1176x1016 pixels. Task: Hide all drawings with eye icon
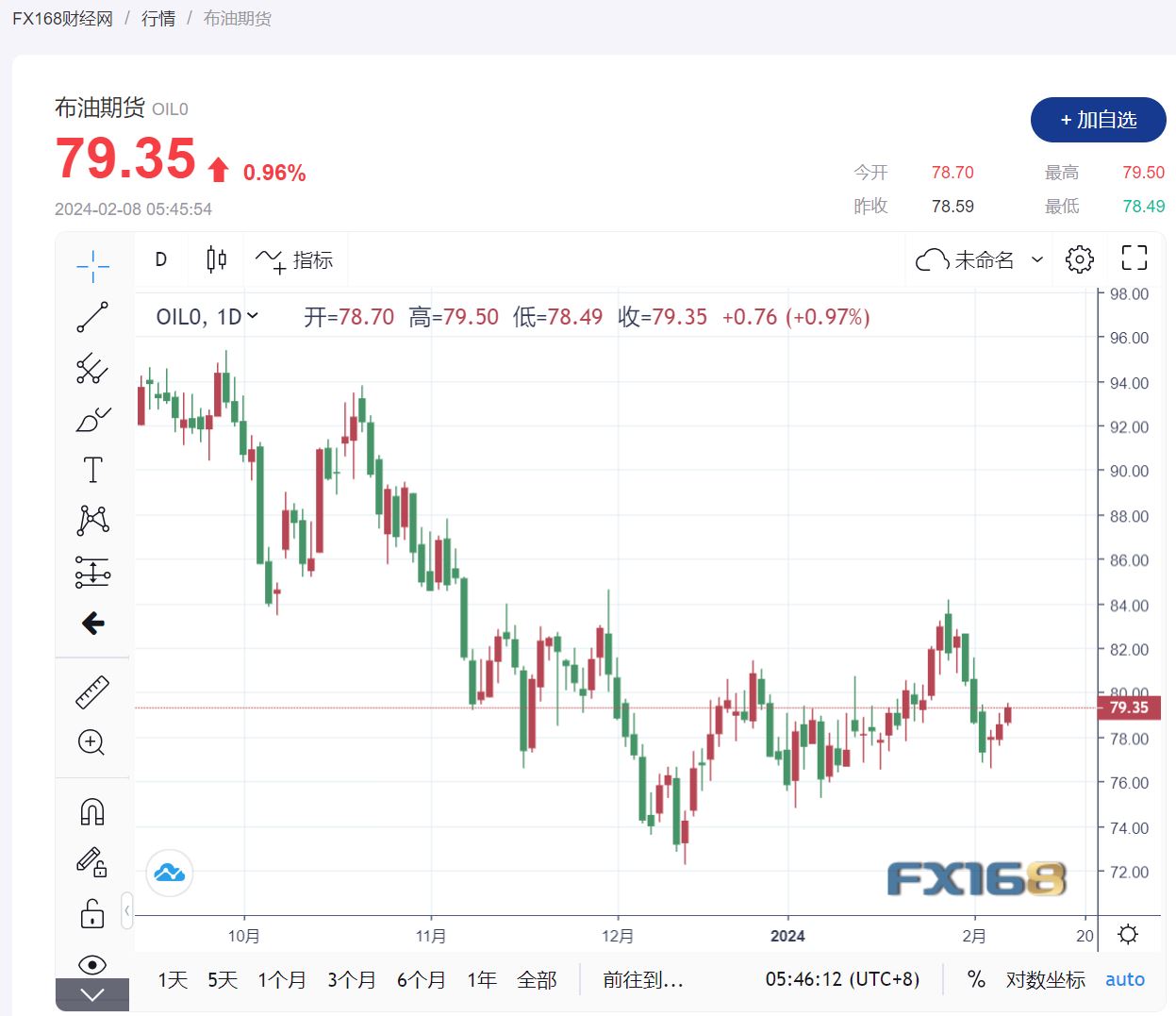(x=92, y=964)
